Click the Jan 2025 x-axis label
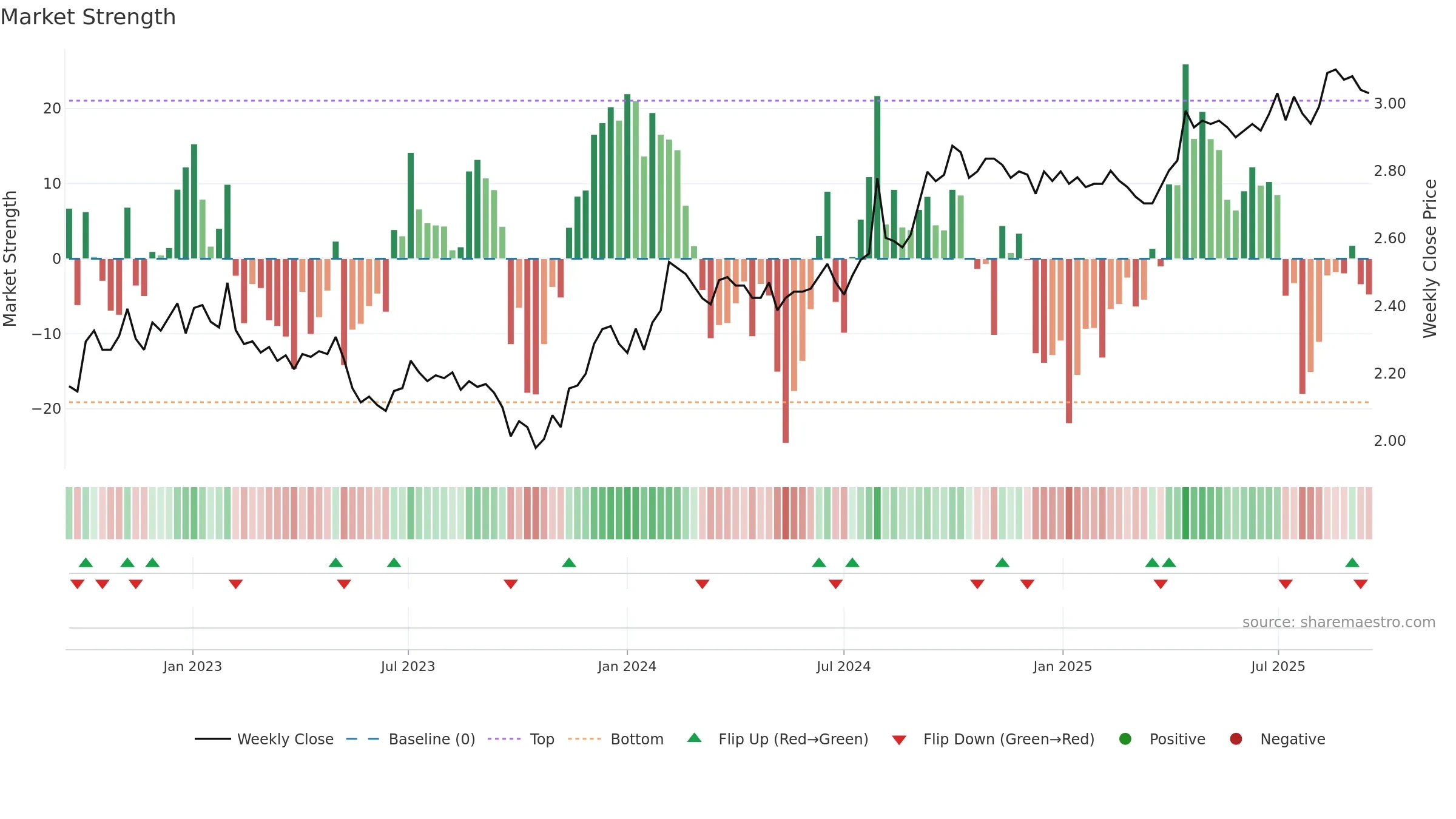The width and height of the screenshot is (1456, 819). (1062, 666)
